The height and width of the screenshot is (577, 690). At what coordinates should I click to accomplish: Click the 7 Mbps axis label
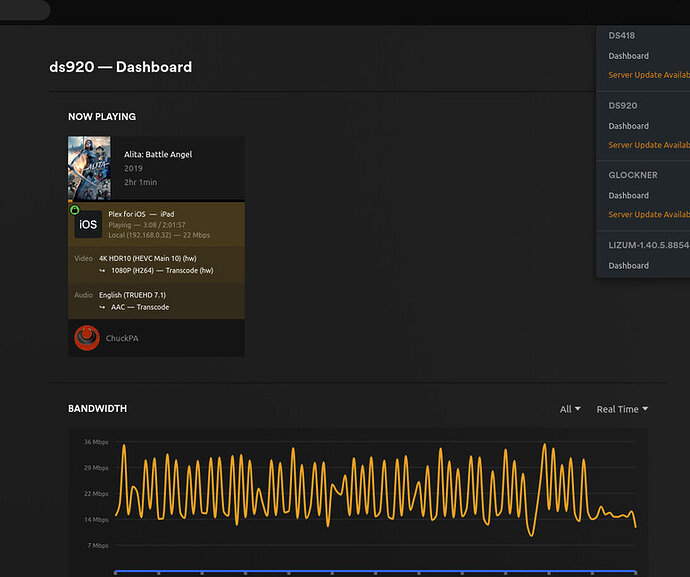tap(98, 546)
